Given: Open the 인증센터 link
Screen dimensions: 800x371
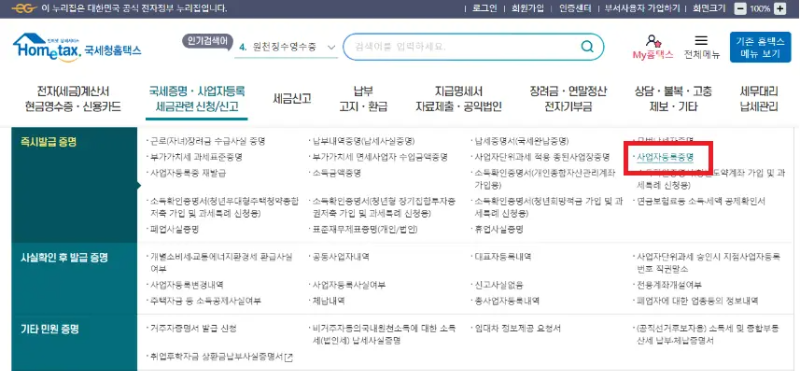Looking at the screenshot, I should pyautogui.click(x=575, y=9).
